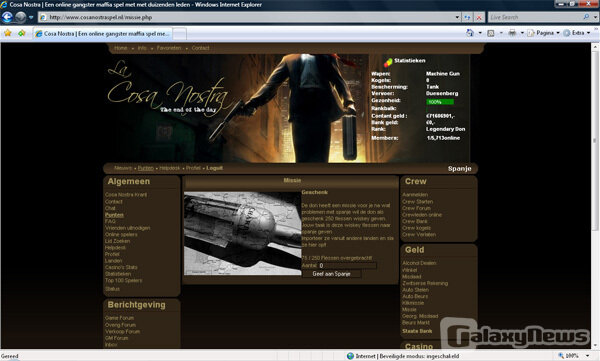Screen dimensions: 600x361
Task: Open Helpdesk in the sub navigation bar
Action: coord(170,168)
